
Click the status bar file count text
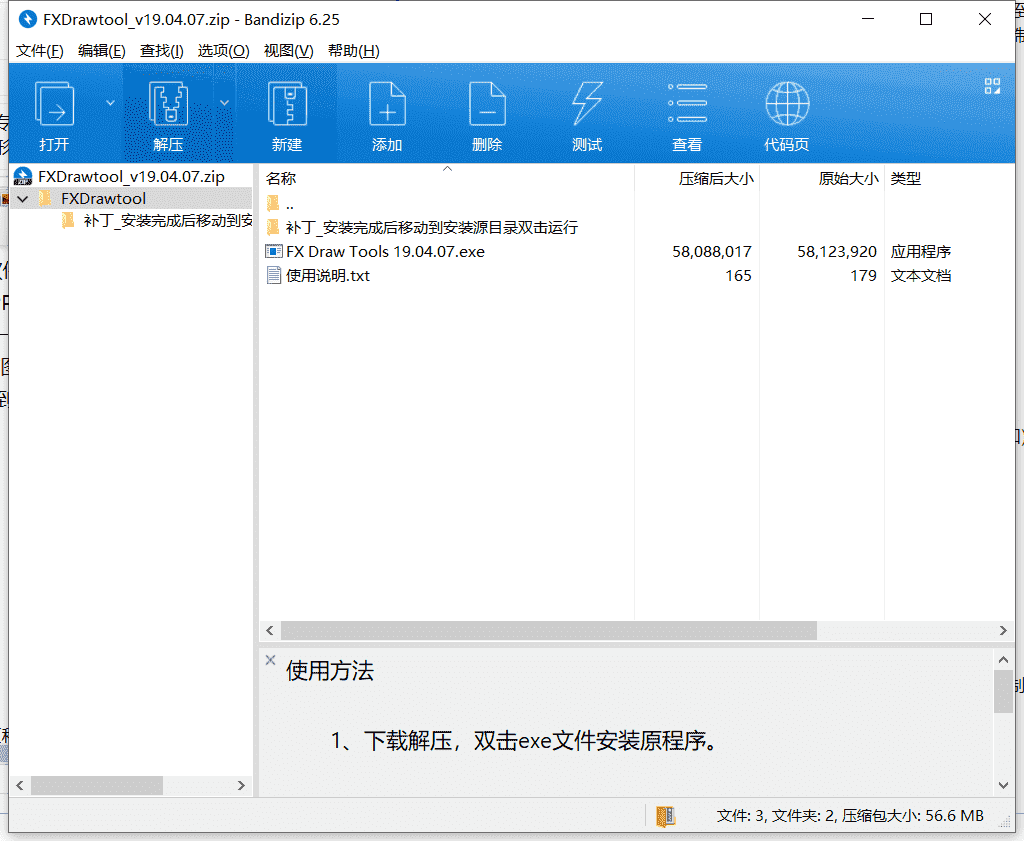[x=850, y=816]
